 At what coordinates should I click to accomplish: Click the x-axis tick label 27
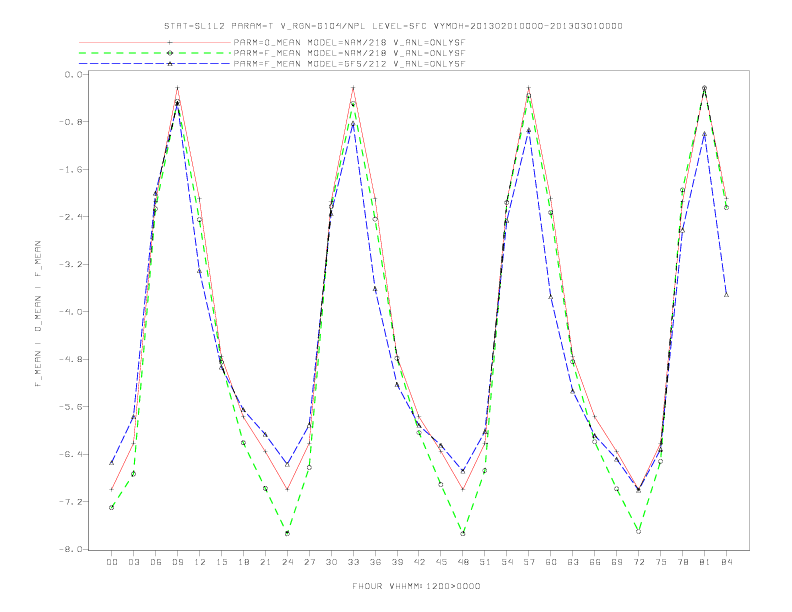(x=309, y=562)
